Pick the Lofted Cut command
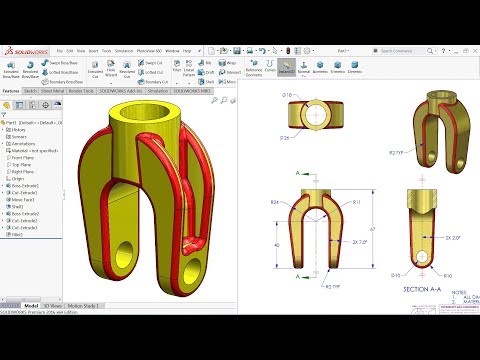The image size is (480, 360). [150, 72]
